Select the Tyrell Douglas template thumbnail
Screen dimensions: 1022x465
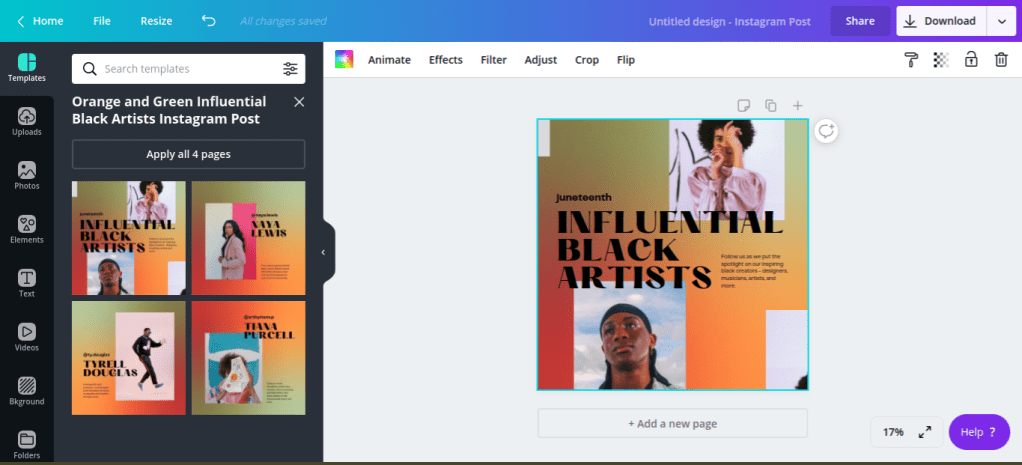pyautogui.click(x=128, y=357)
